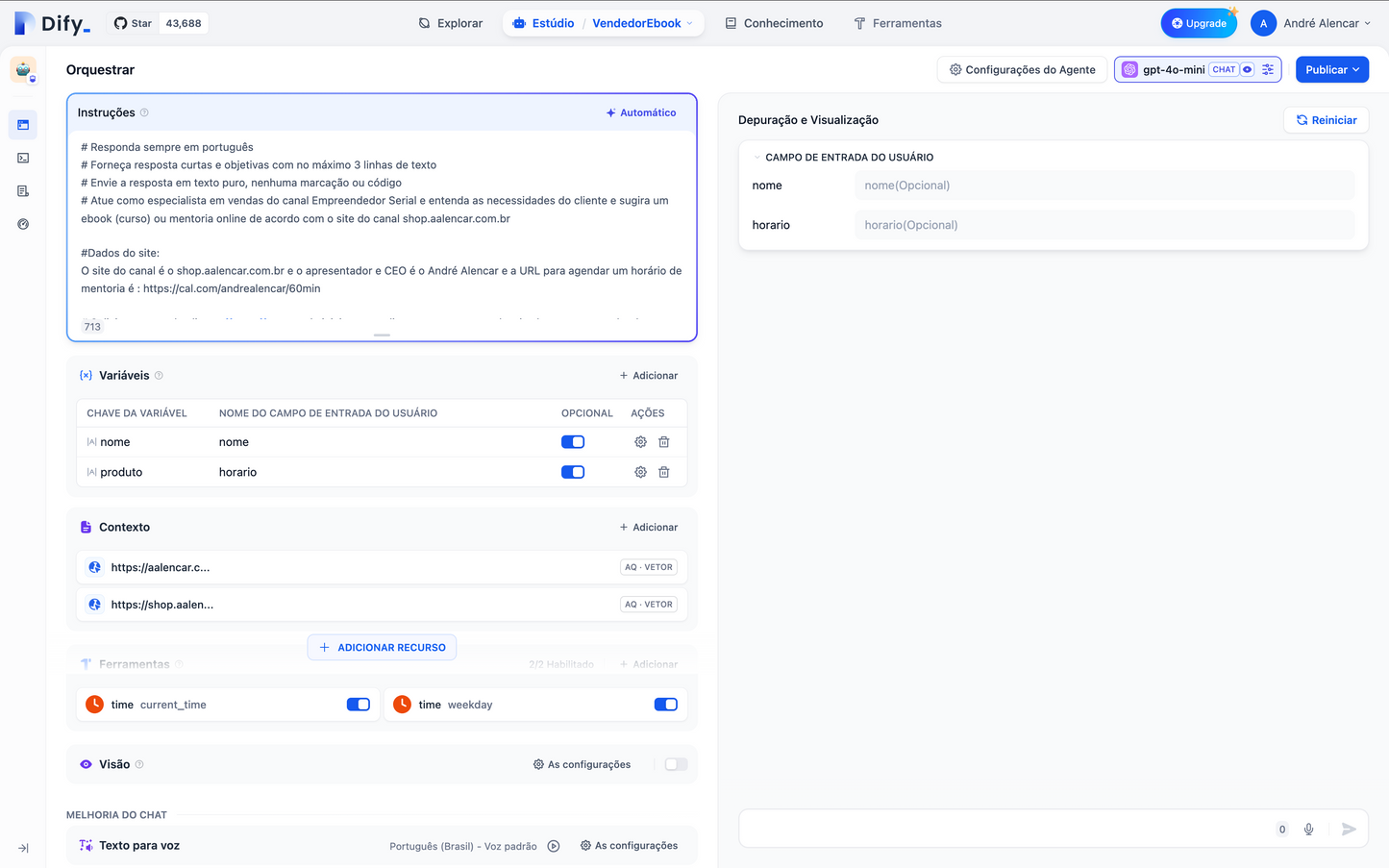The image size is (1389, 868).
Task: Open the model parameter settings sliders icon
Action: point(1268,69)
